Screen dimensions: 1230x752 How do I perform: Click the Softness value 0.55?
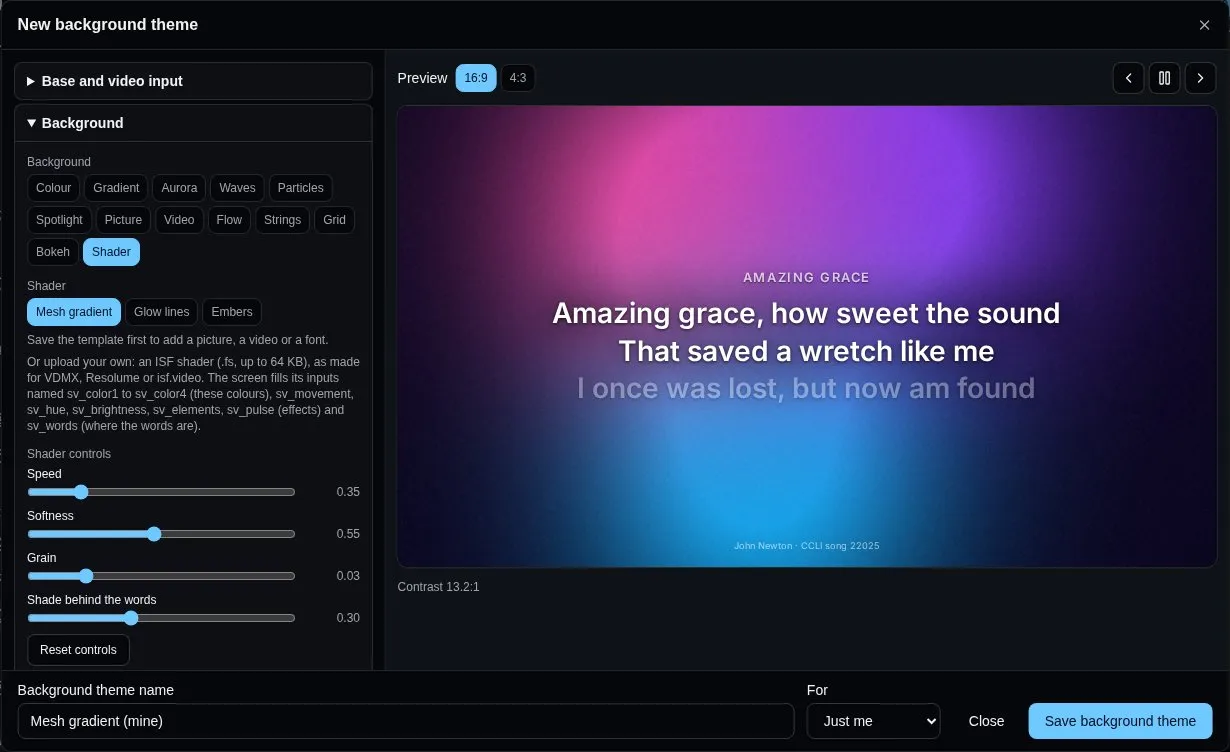348,534
